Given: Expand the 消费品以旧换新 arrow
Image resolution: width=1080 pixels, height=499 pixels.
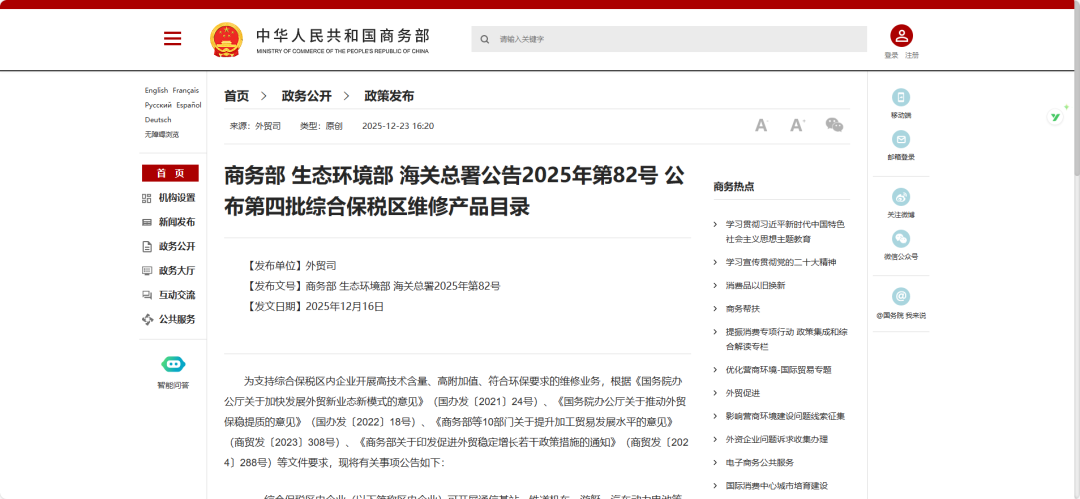Looking at the screenshot, I should [716, 285].
